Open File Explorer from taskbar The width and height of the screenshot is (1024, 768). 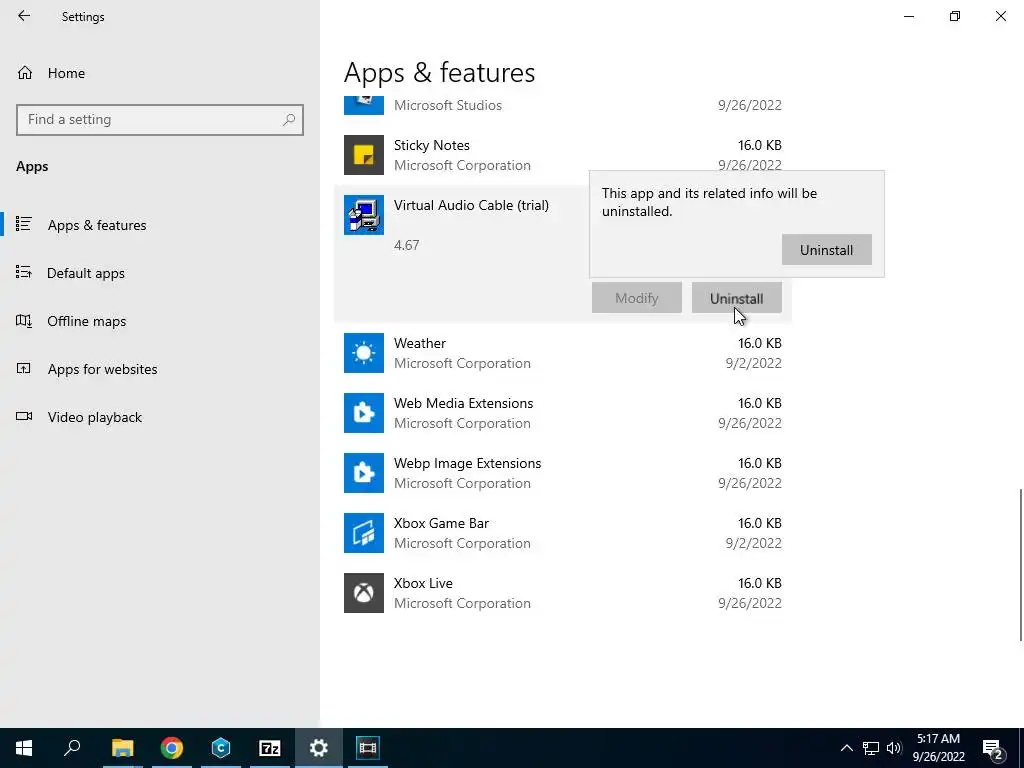pyautogui.click(x=122, y=748)
